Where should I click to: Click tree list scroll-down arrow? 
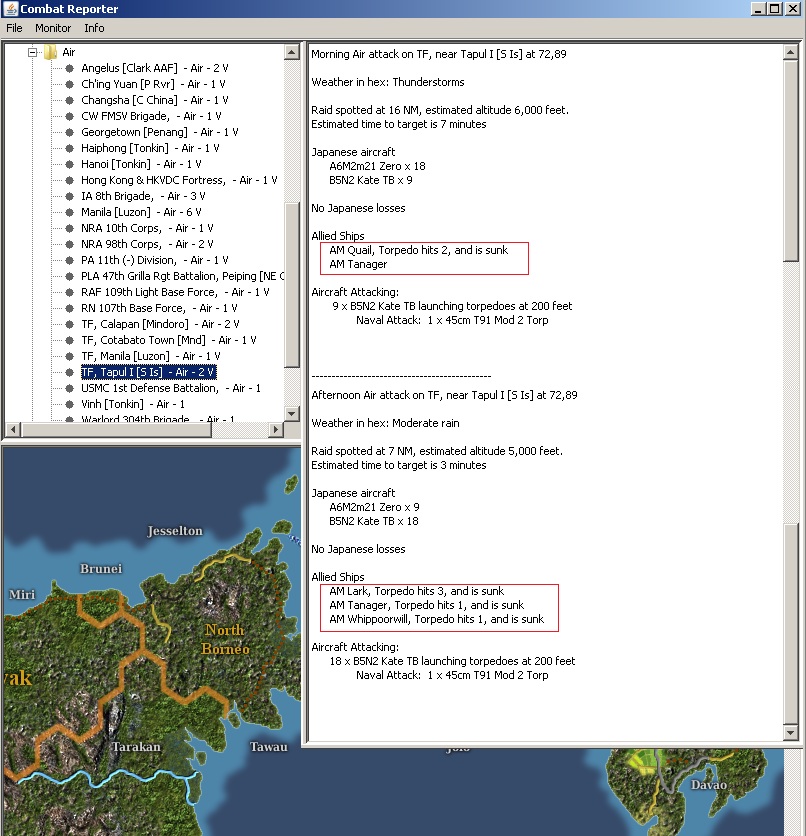pos(292,413)
